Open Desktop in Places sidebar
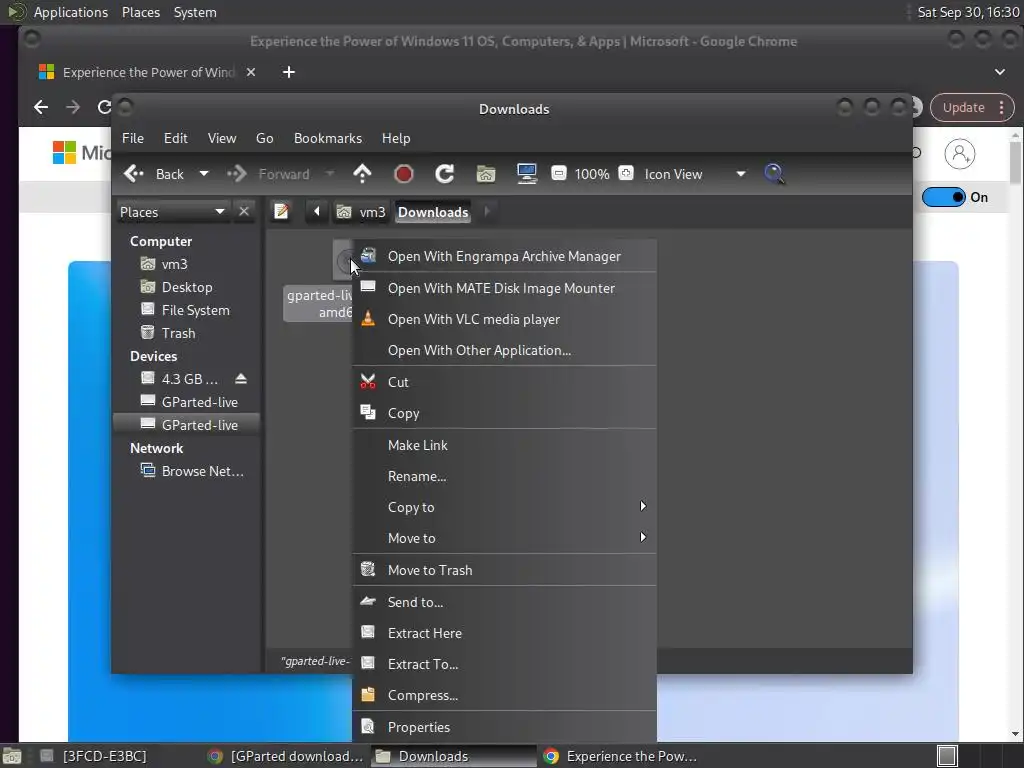The height and width of the screenshot is (768, 1024). (x=187, y=287)
